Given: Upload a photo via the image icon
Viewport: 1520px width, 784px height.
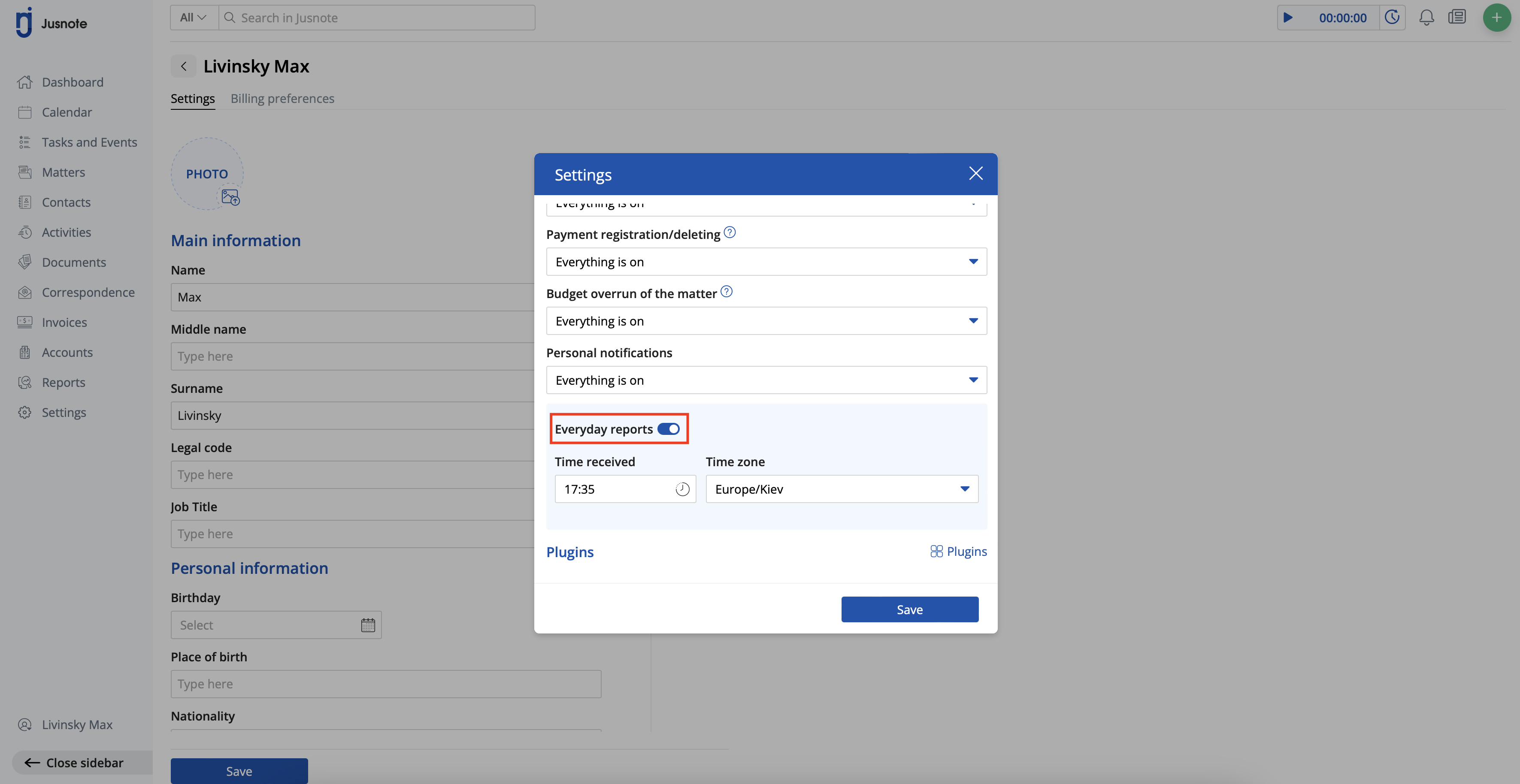Looking at the screenshot, I should (230, 197).
